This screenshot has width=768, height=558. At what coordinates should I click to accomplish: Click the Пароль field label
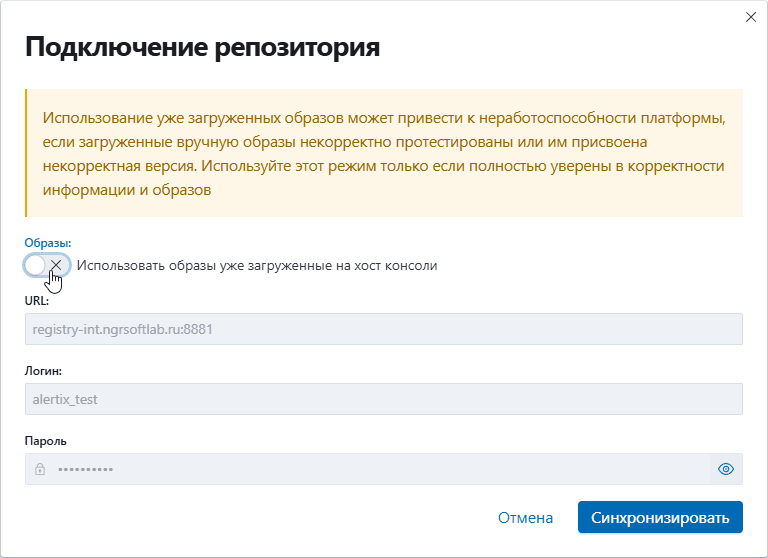click(x=46, y=441)
